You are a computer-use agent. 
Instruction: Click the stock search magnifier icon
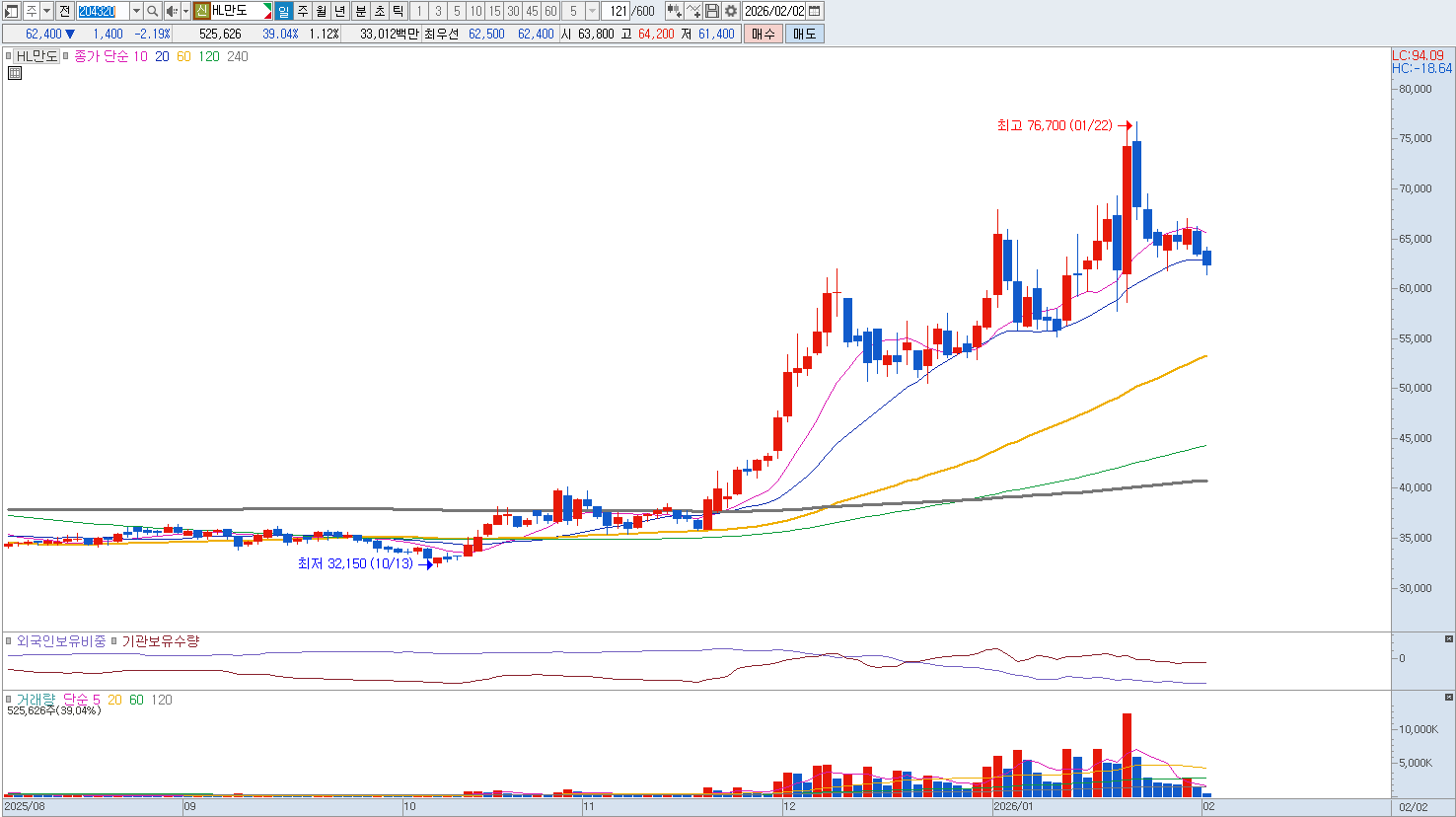[153, 11]
